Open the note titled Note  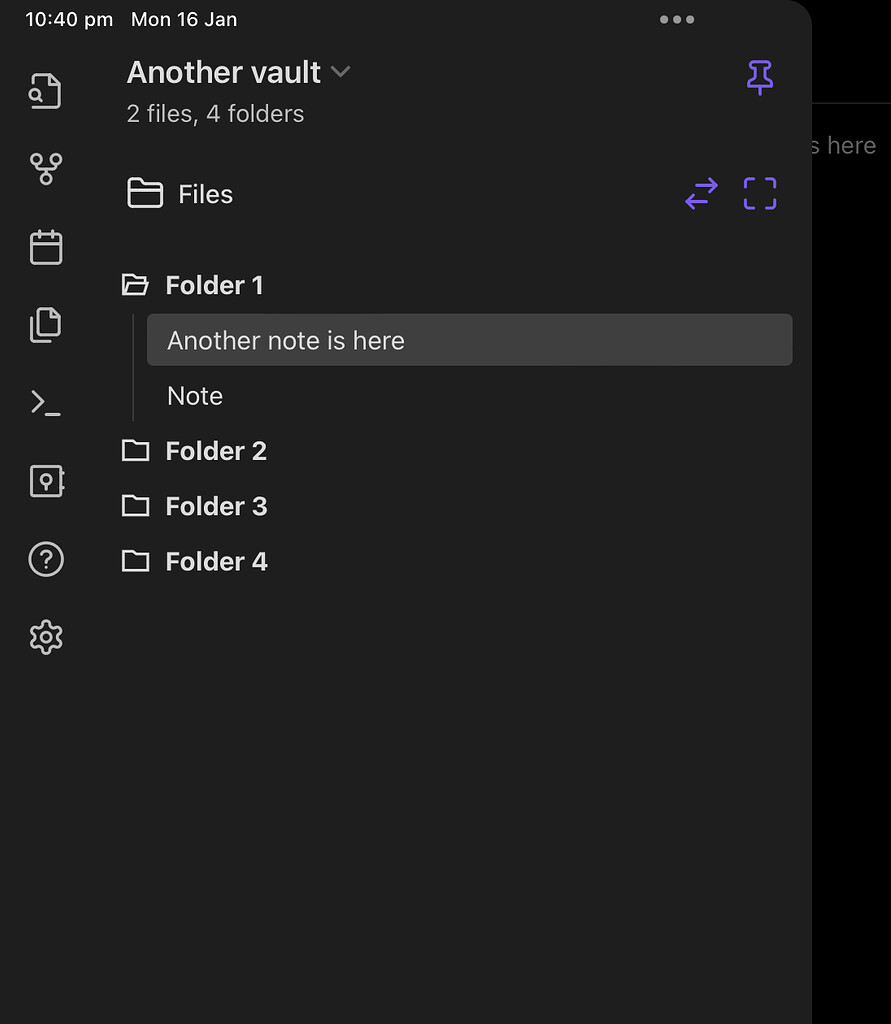point(194,395)
